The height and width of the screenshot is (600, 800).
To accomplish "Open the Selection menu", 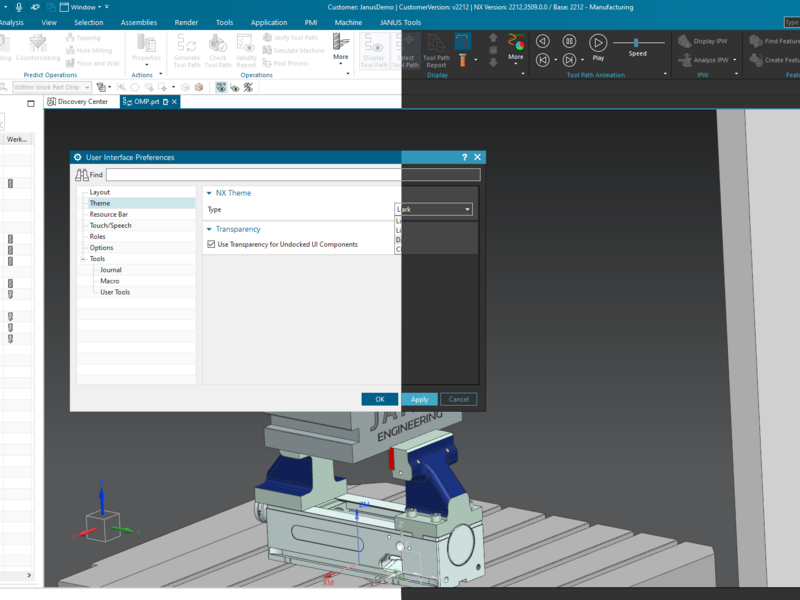I will click(89, 22).
